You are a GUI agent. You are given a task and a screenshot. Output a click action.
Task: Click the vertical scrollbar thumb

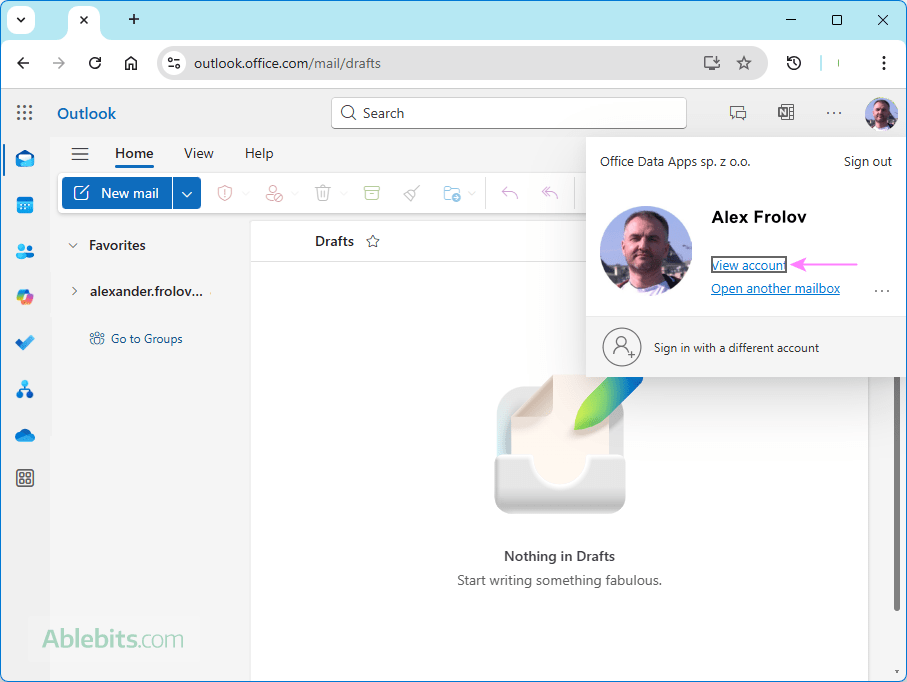pyautogui.click(x=897, y=493)
